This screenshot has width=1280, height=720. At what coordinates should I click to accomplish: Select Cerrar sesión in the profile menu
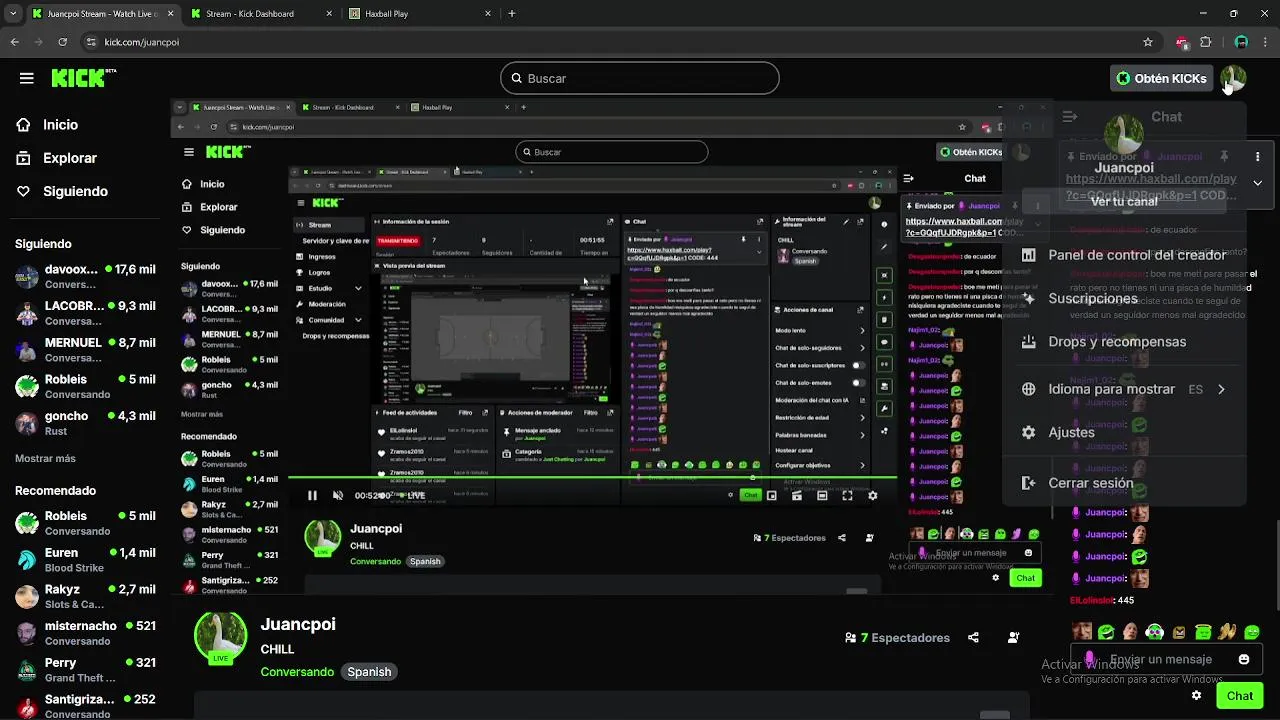tap(1124, 483)
